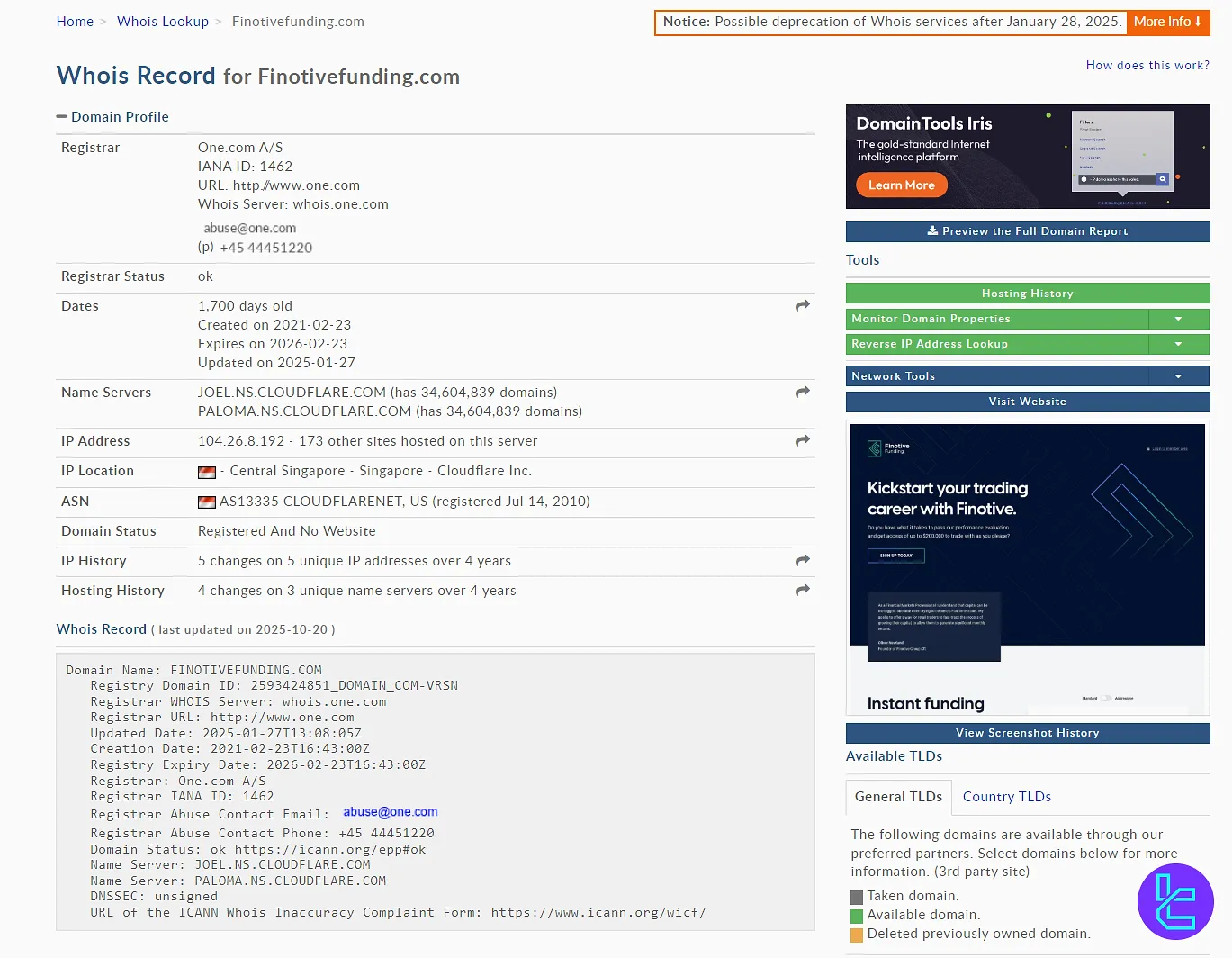Click share arrow in IP Address row
Screen dimensions: 1232x958
[803, 441]
